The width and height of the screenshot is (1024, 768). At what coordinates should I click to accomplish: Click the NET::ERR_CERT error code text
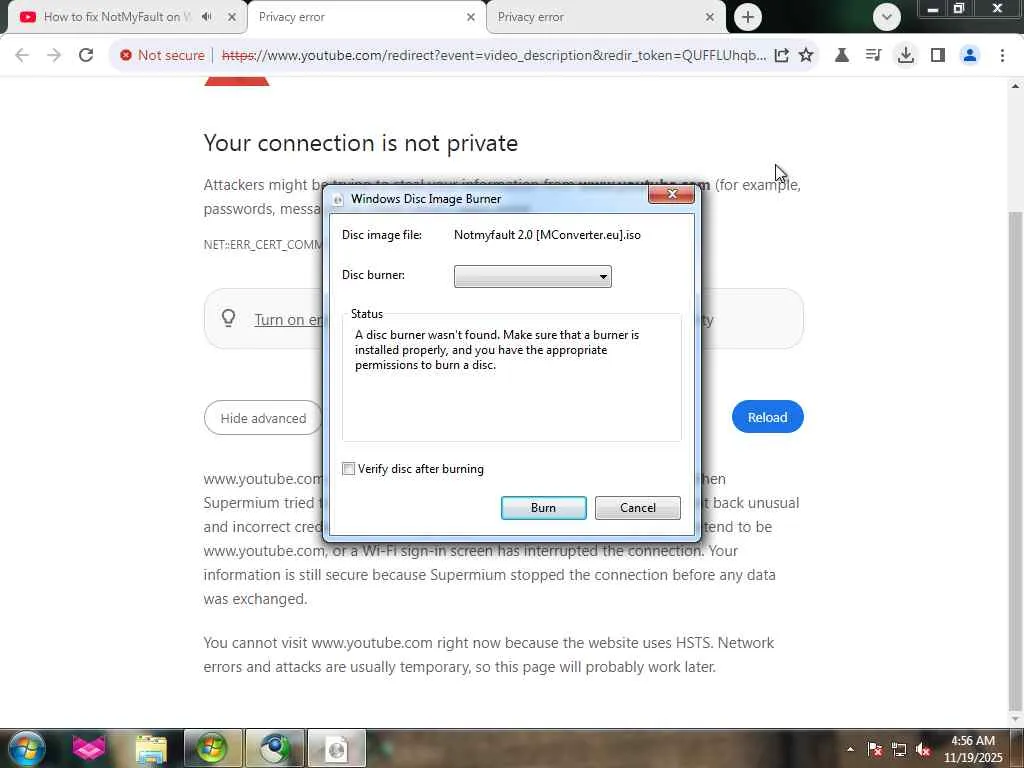point(263,245)
